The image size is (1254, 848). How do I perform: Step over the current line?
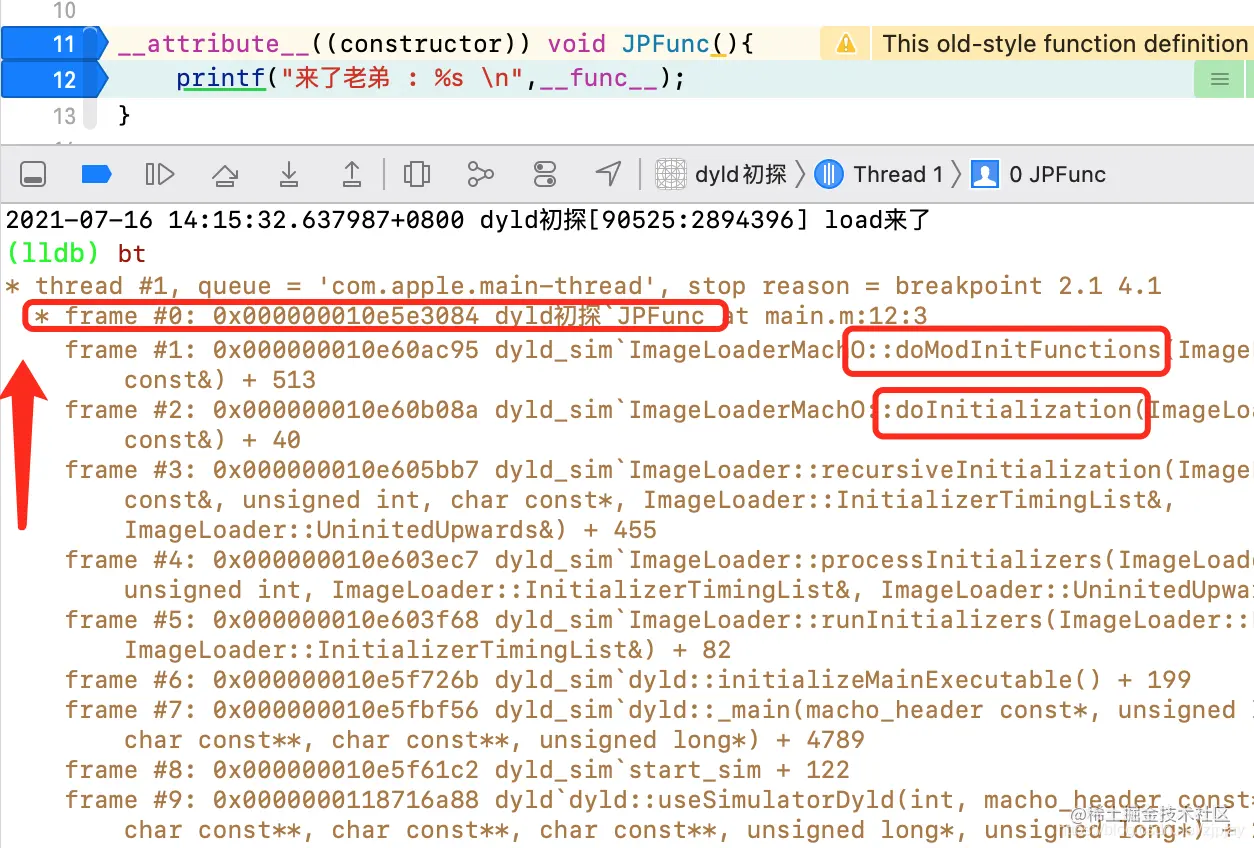click(225, 175)
